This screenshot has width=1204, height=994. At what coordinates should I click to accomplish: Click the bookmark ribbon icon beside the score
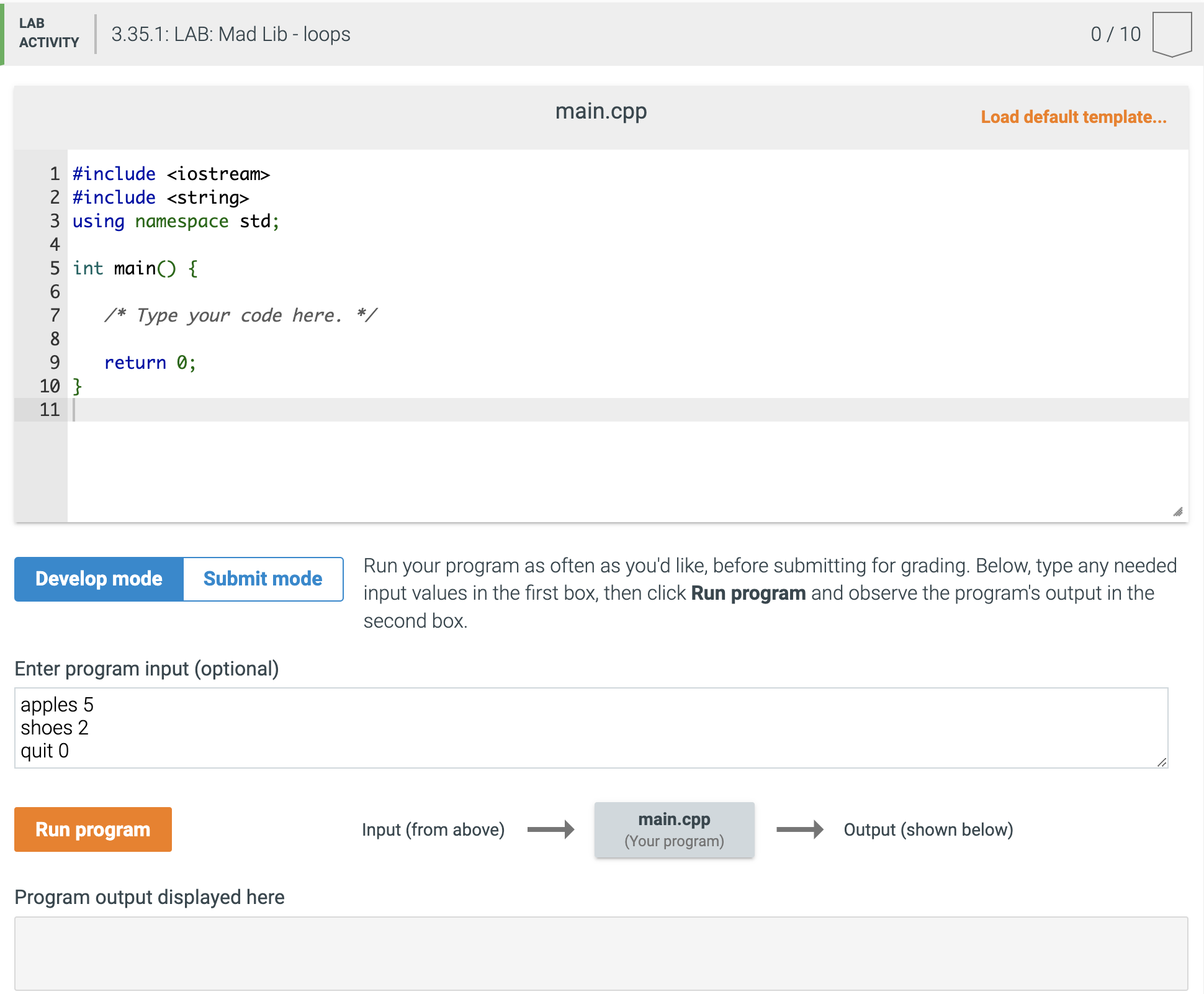[x=1172, y=34]
